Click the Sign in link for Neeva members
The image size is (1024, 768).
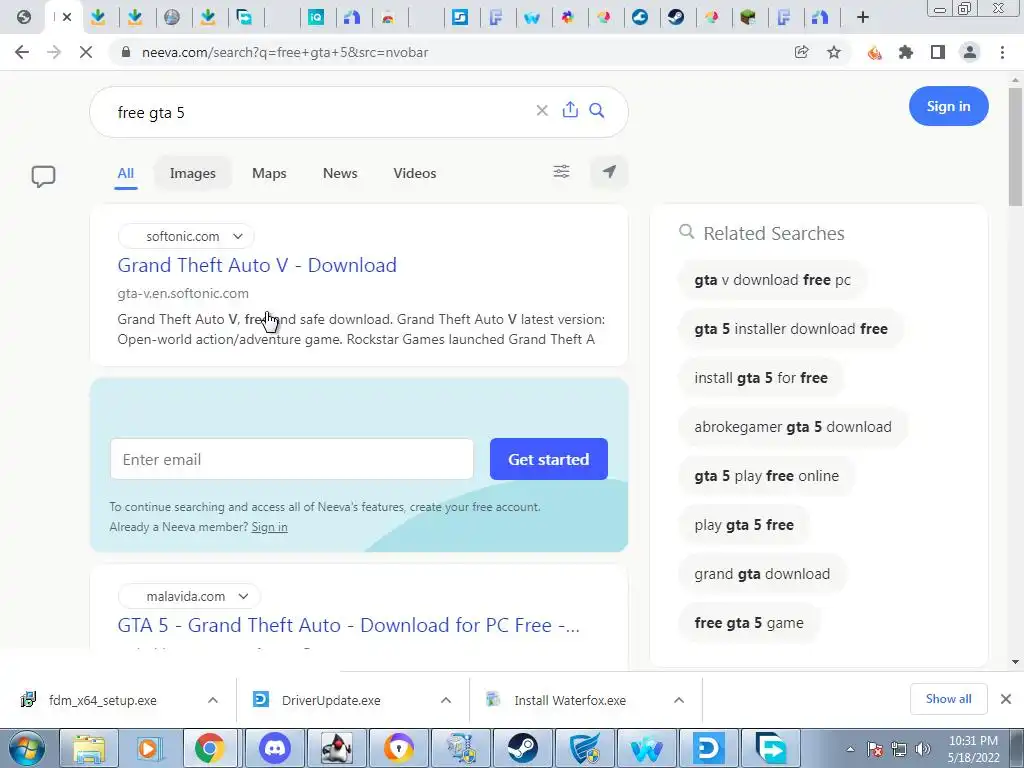pyautogui.click(x=269, y=527)
